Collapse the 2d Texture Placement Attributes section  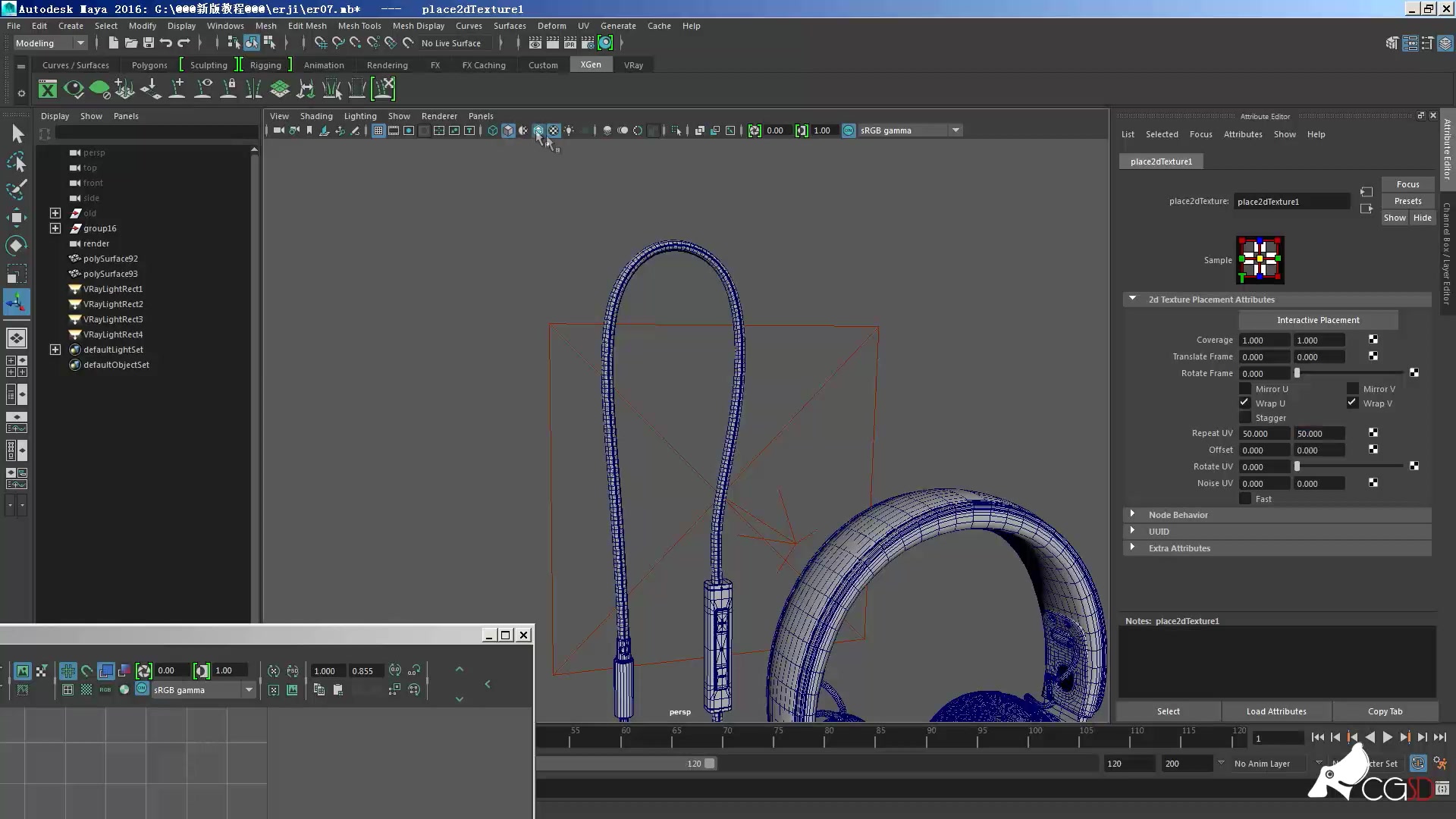1133,299
